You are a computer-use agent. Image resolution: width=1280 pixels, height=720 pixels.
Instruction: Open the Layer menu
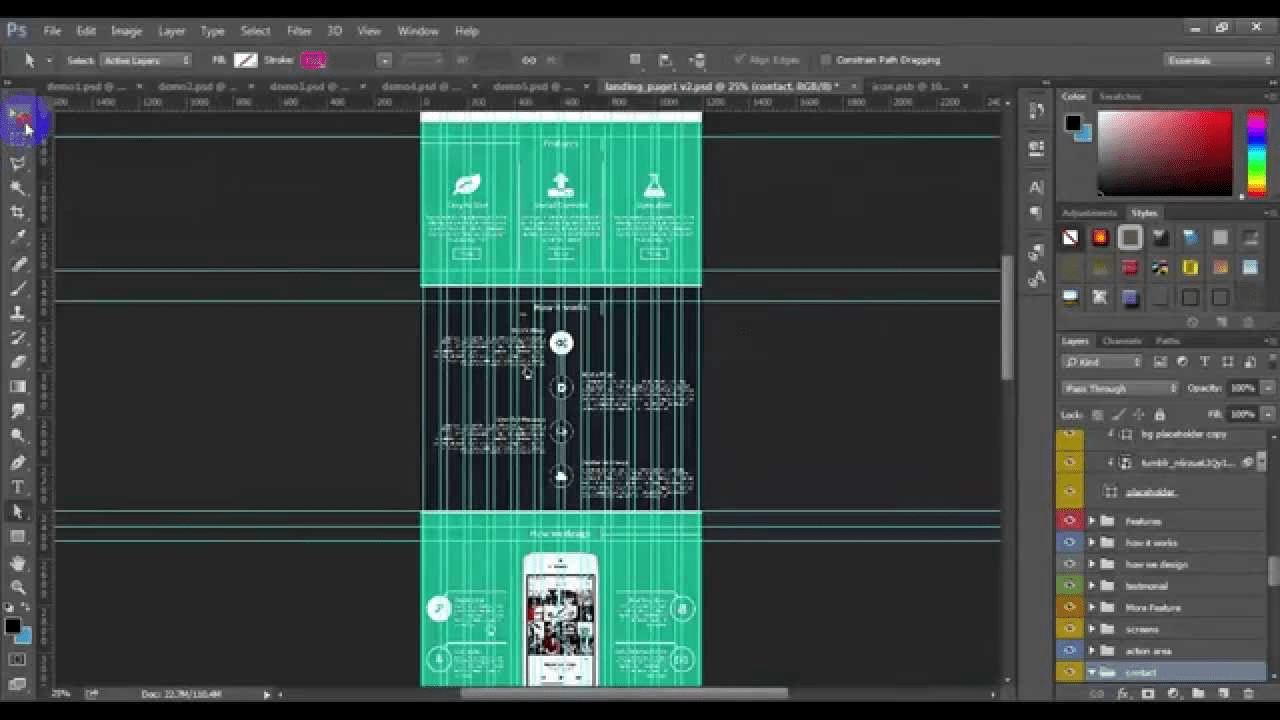[x=171, y=31]
